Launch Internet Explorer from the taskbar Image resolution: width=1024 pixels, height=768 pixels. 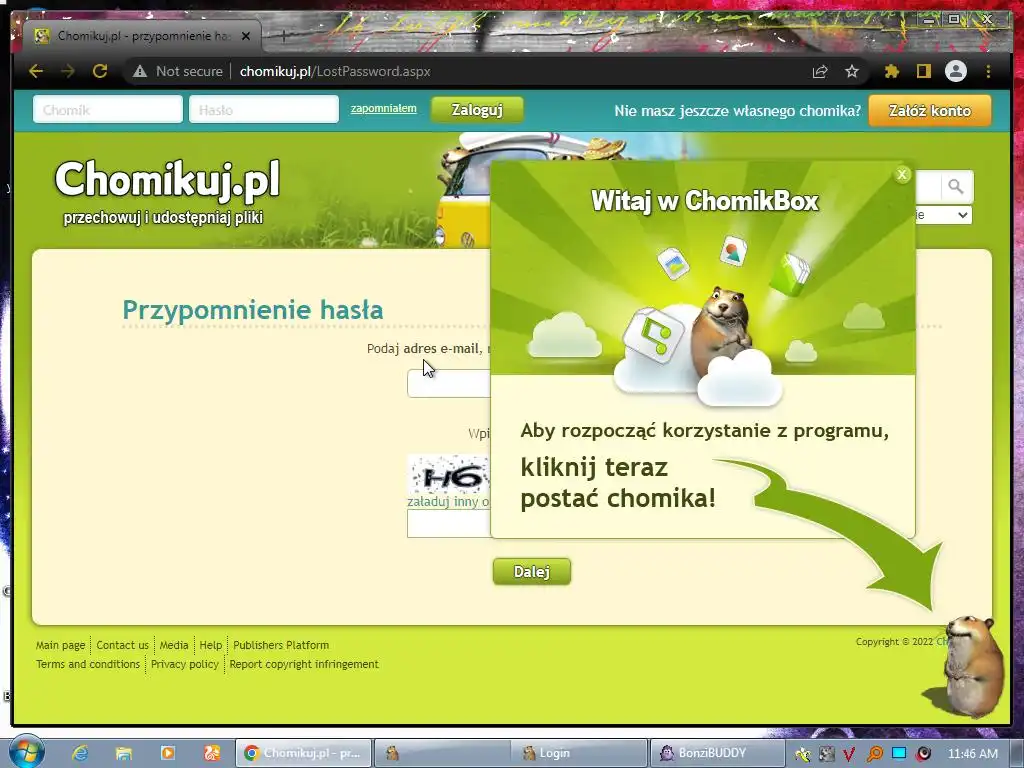80,753
